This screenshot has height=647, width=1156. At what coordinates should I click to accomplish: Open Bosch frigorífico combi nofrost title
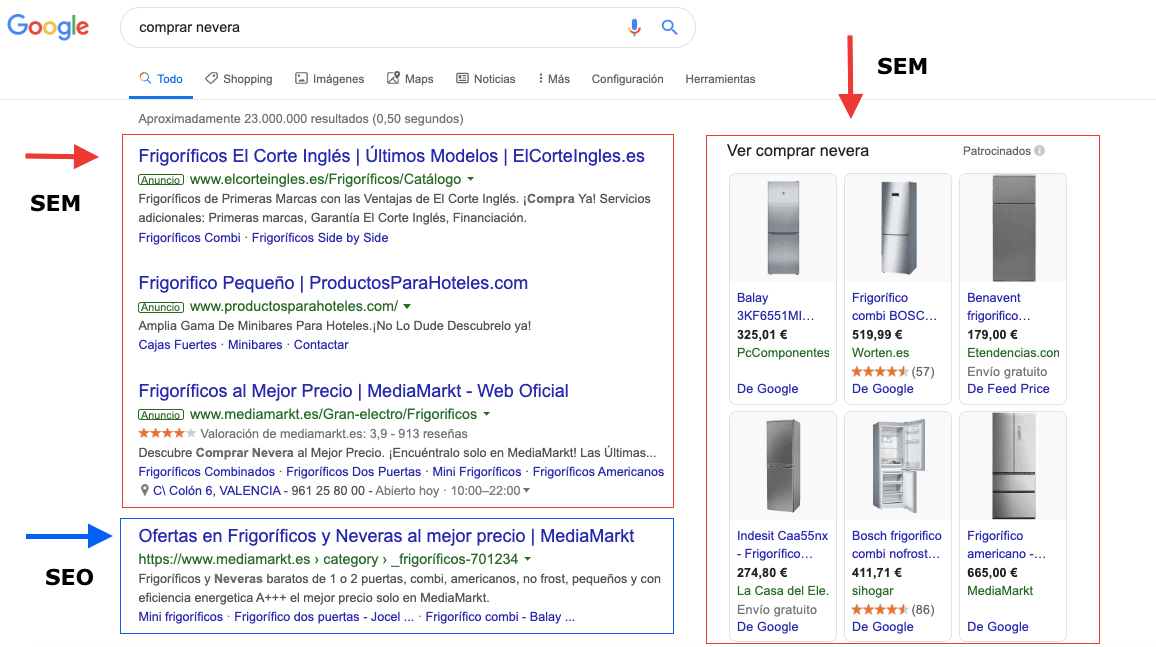(x=896, y=545)
